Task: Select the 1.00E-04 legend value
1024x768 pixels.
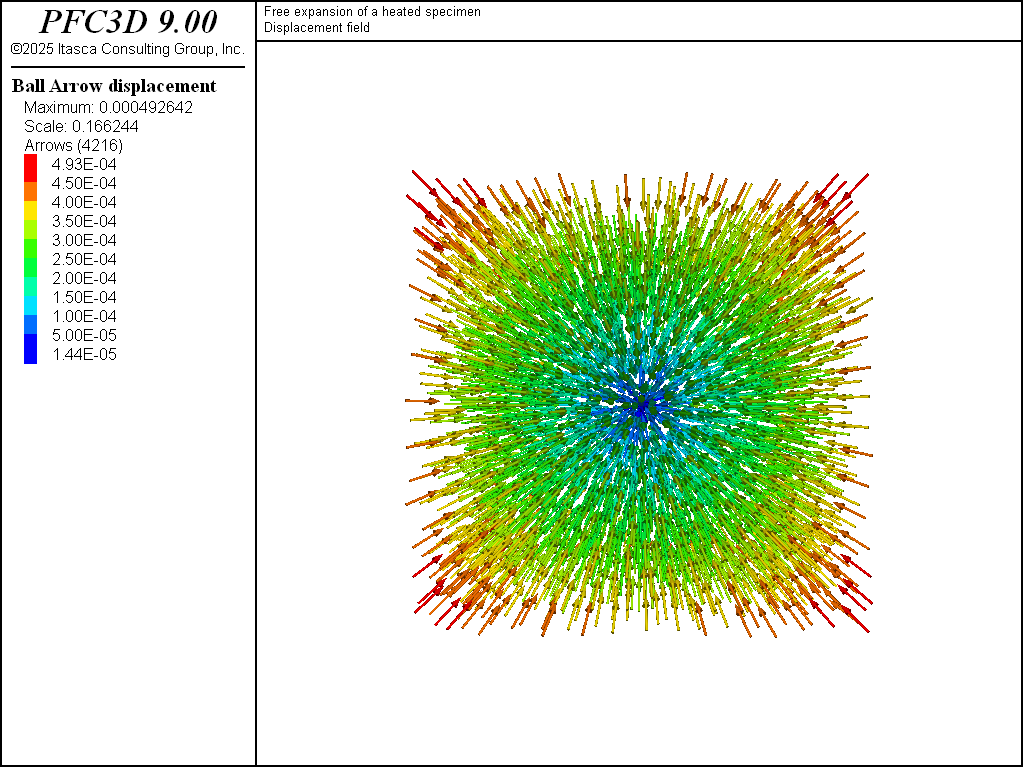Action: coord(84,316)
